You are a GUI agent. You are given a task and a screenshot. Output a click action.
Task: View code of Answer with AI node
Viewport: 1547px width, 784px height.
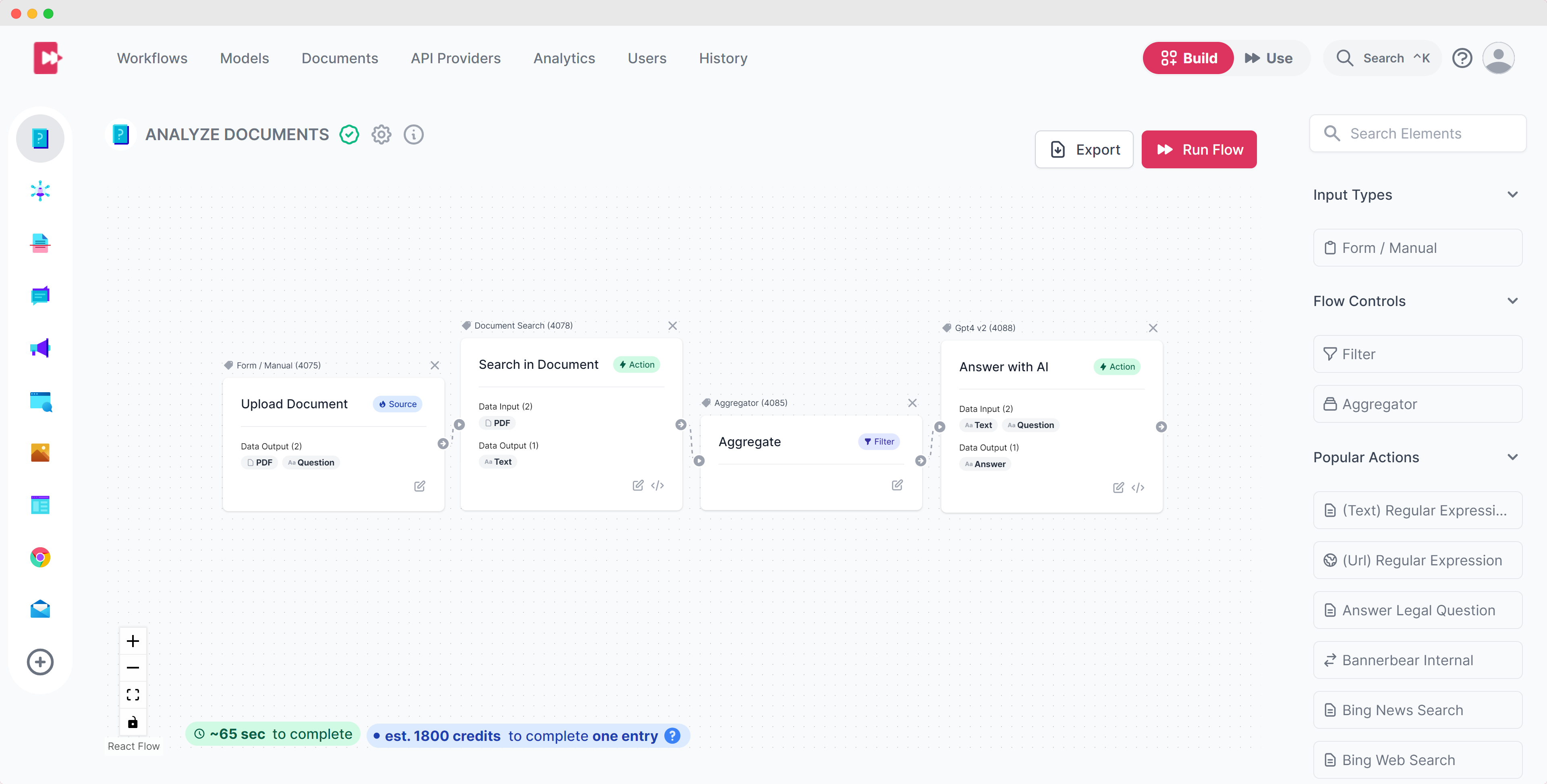point(1137,488)
